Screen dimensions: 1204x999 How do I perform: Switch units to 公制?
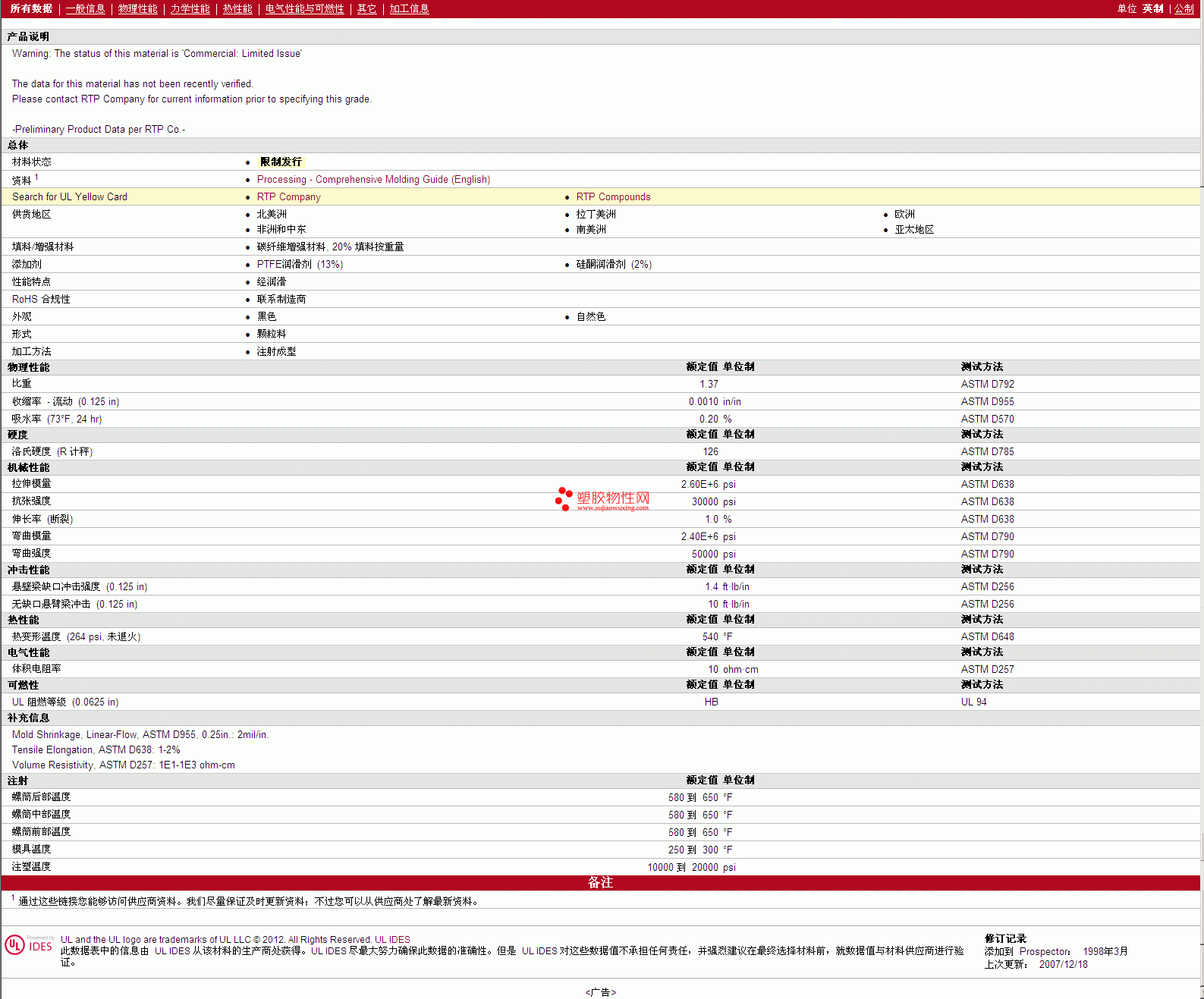1184,9
